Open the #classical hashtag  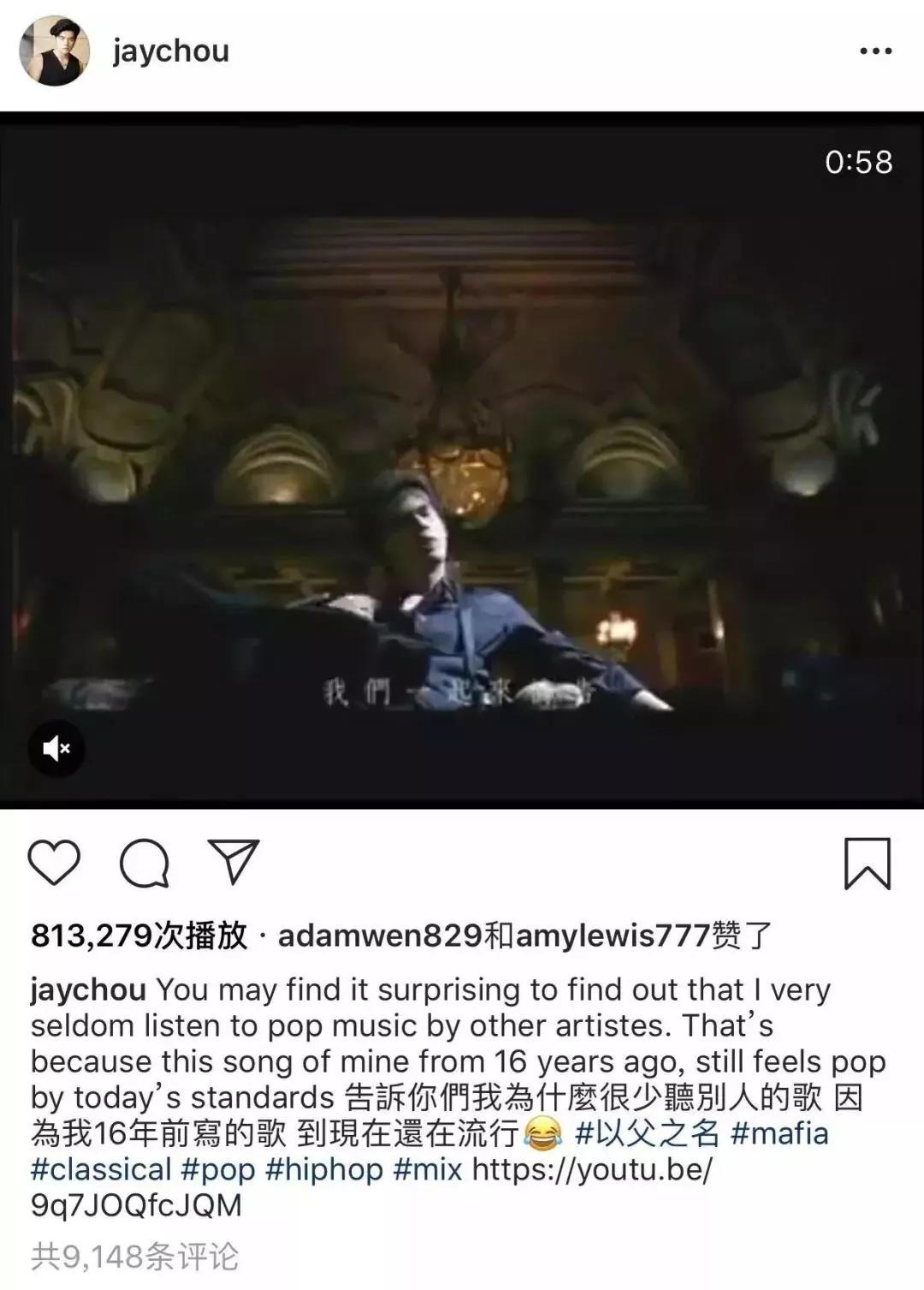point(102,1169)
